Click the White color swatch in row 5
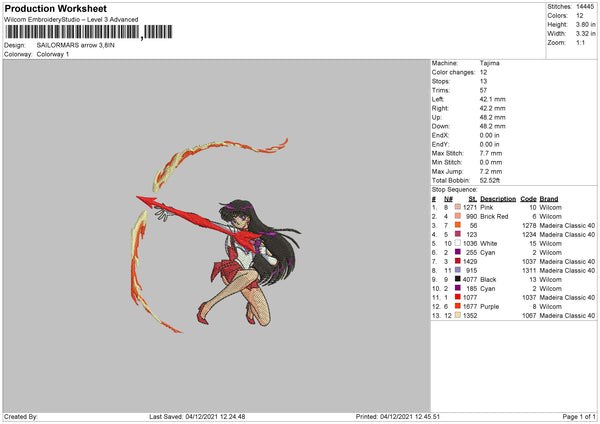The width and height of the screenshot is (600, 424). pos(458,243)
